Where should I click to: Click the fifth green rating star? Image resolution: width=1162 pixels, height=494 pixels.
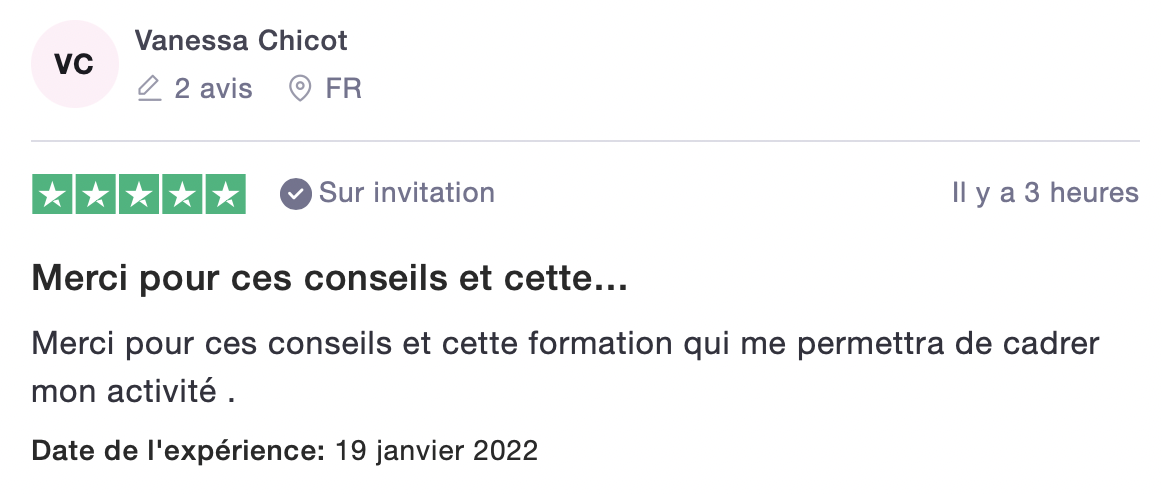pyautogui.click(x=225, y=194)
